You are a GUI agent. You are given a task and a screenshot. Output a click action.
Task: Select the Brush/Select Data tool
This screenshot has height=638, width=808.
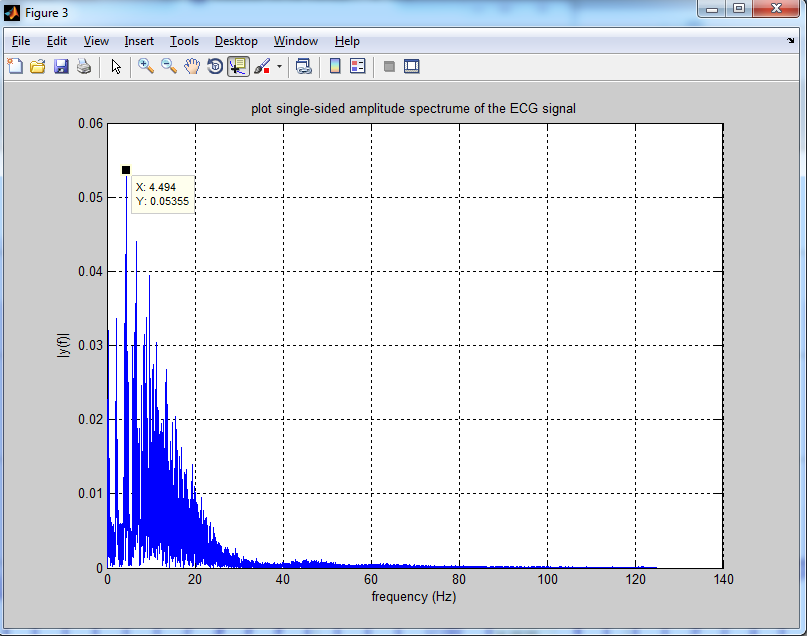pyautogui.click(x=261, y=66)
